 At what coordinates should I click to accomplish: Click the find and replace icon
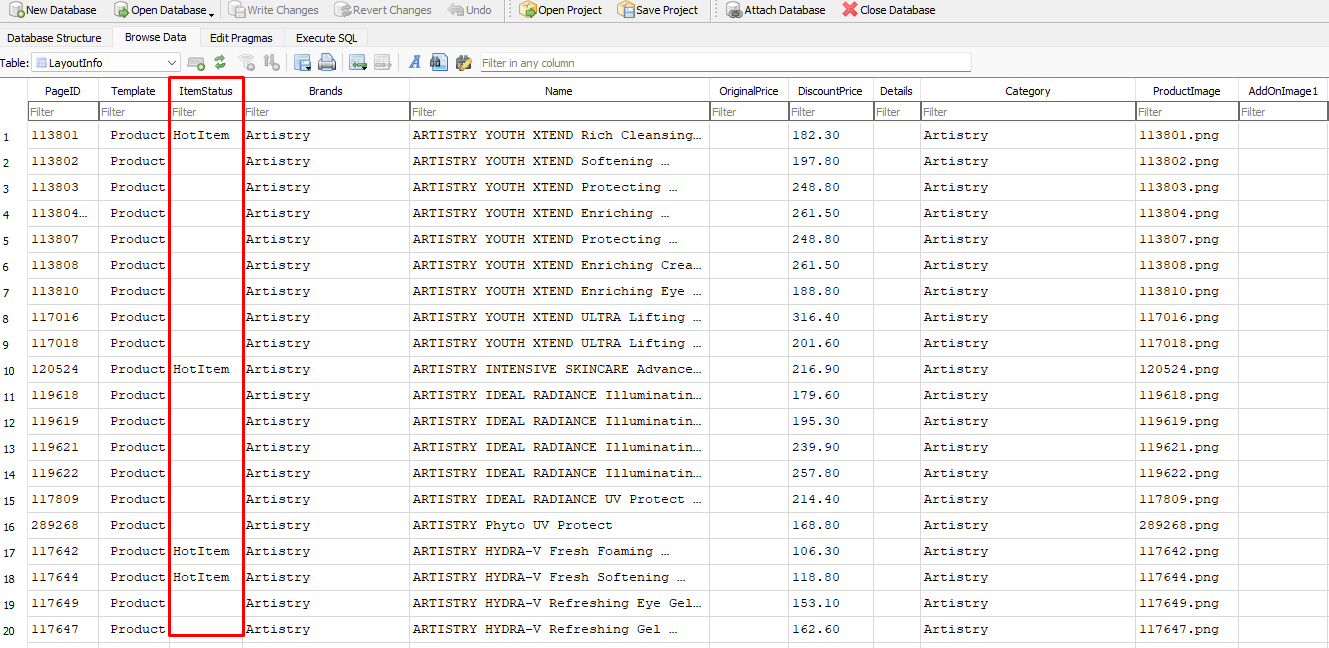tap(463, 62)
